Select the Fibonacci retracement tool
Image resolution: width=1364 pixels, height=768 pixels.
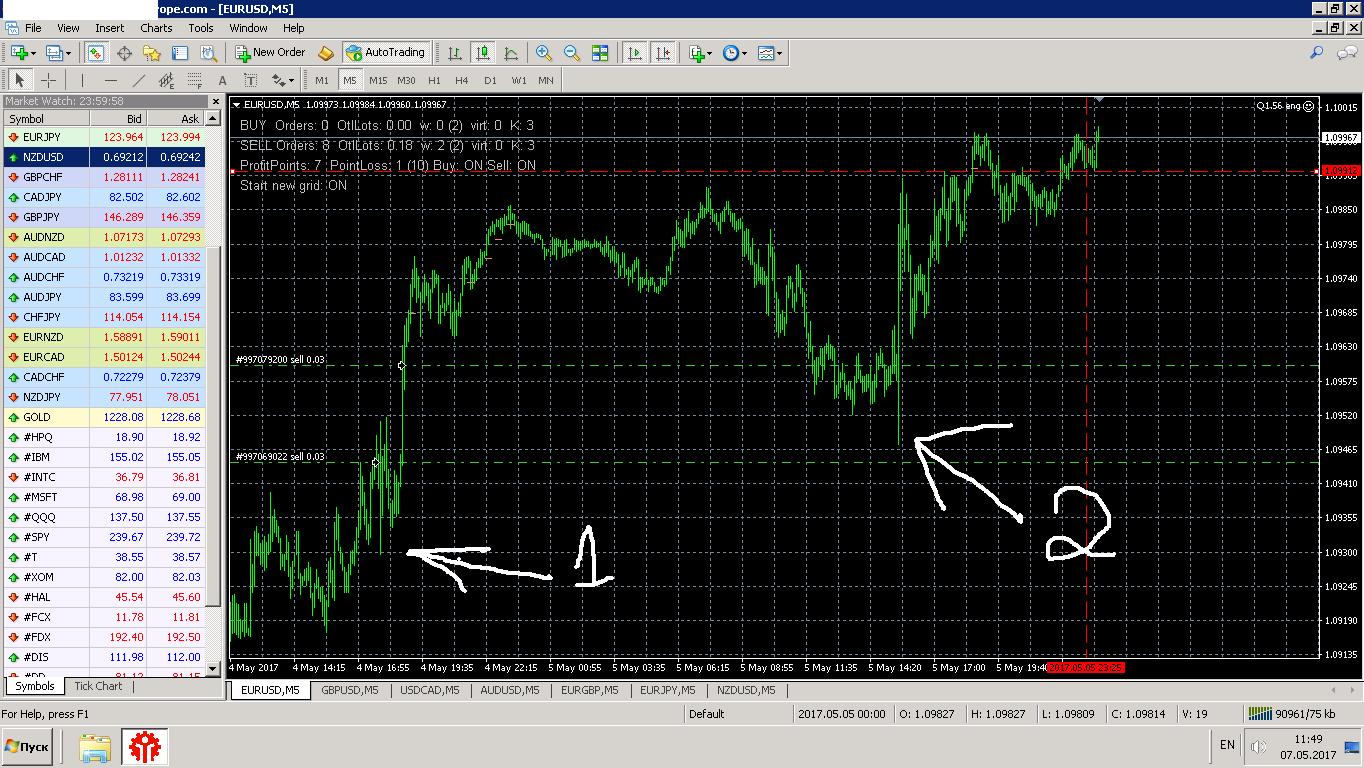tap(194, 80)
